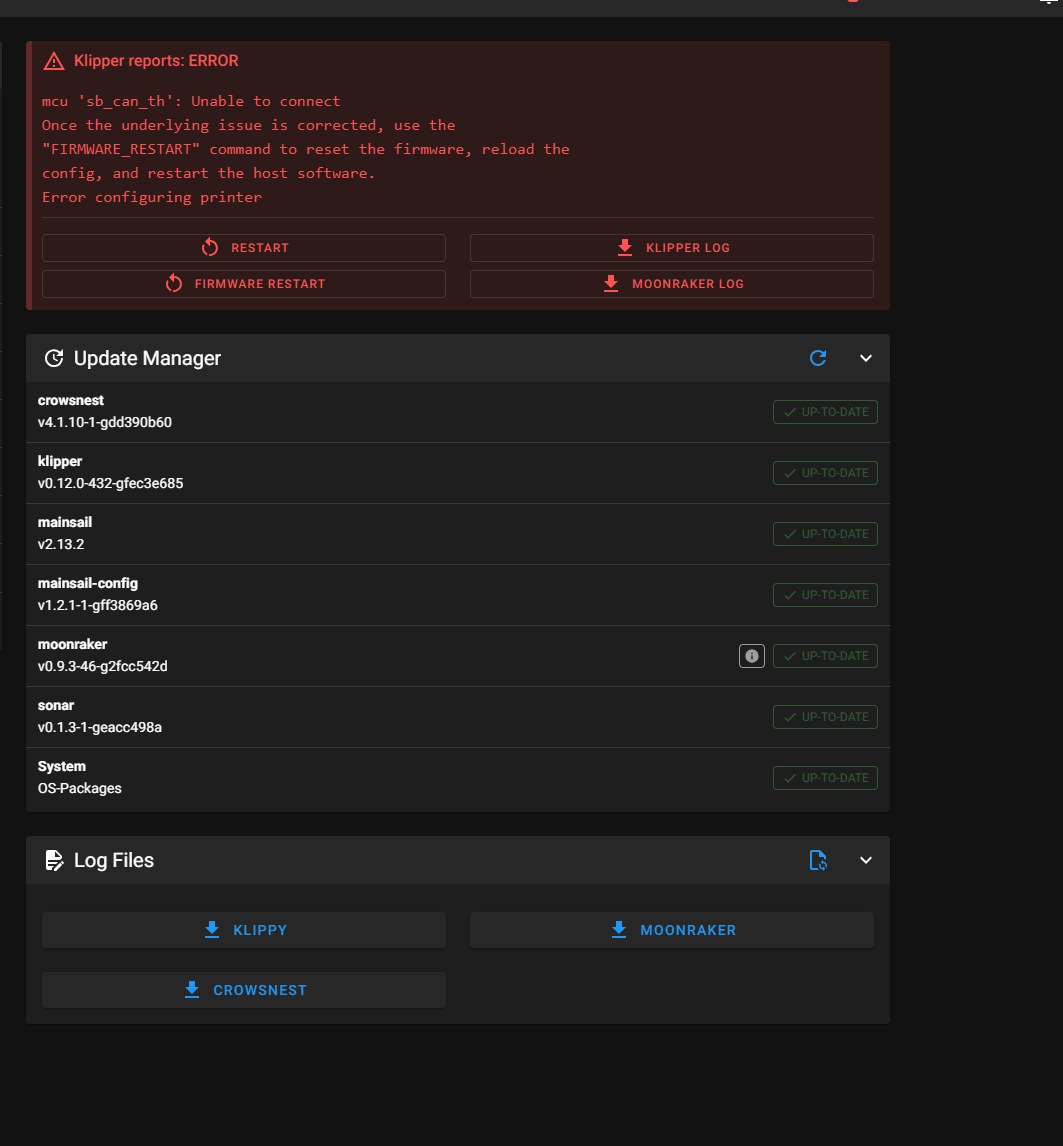The height and width of the screenshot is (1146, 1063).
Task: Download the MOONRAKER LOG from error panel
Action: 671,284
